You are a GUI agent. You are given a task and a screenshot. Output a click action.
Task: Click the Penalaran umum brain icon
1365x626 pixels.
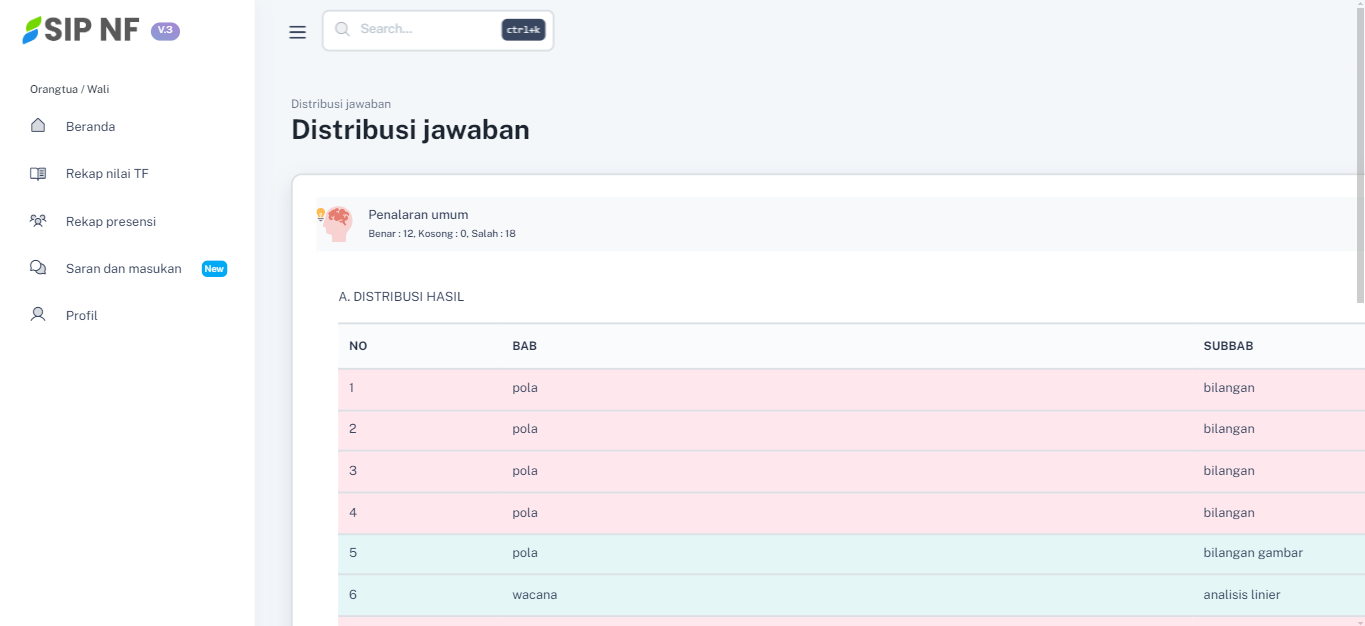pos(337,223)
